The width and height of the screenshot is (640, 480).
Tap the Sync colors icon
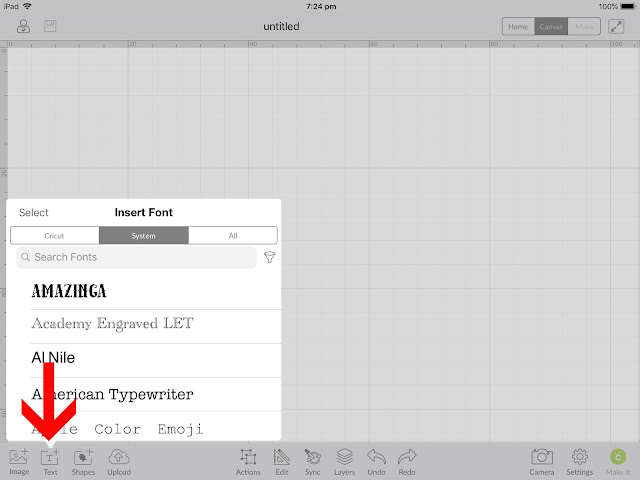click(x=313, y=462)
